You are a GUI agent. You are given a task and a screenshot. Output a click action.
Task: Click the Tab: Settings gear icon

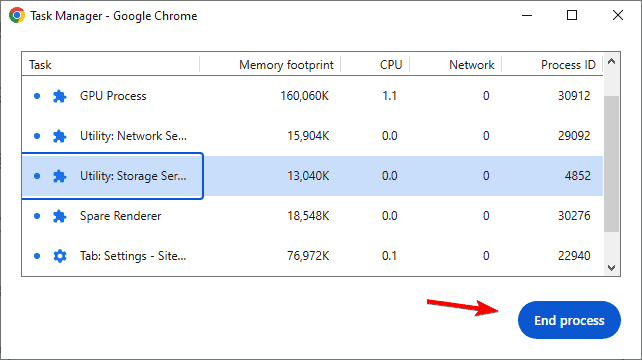point(60,256)
